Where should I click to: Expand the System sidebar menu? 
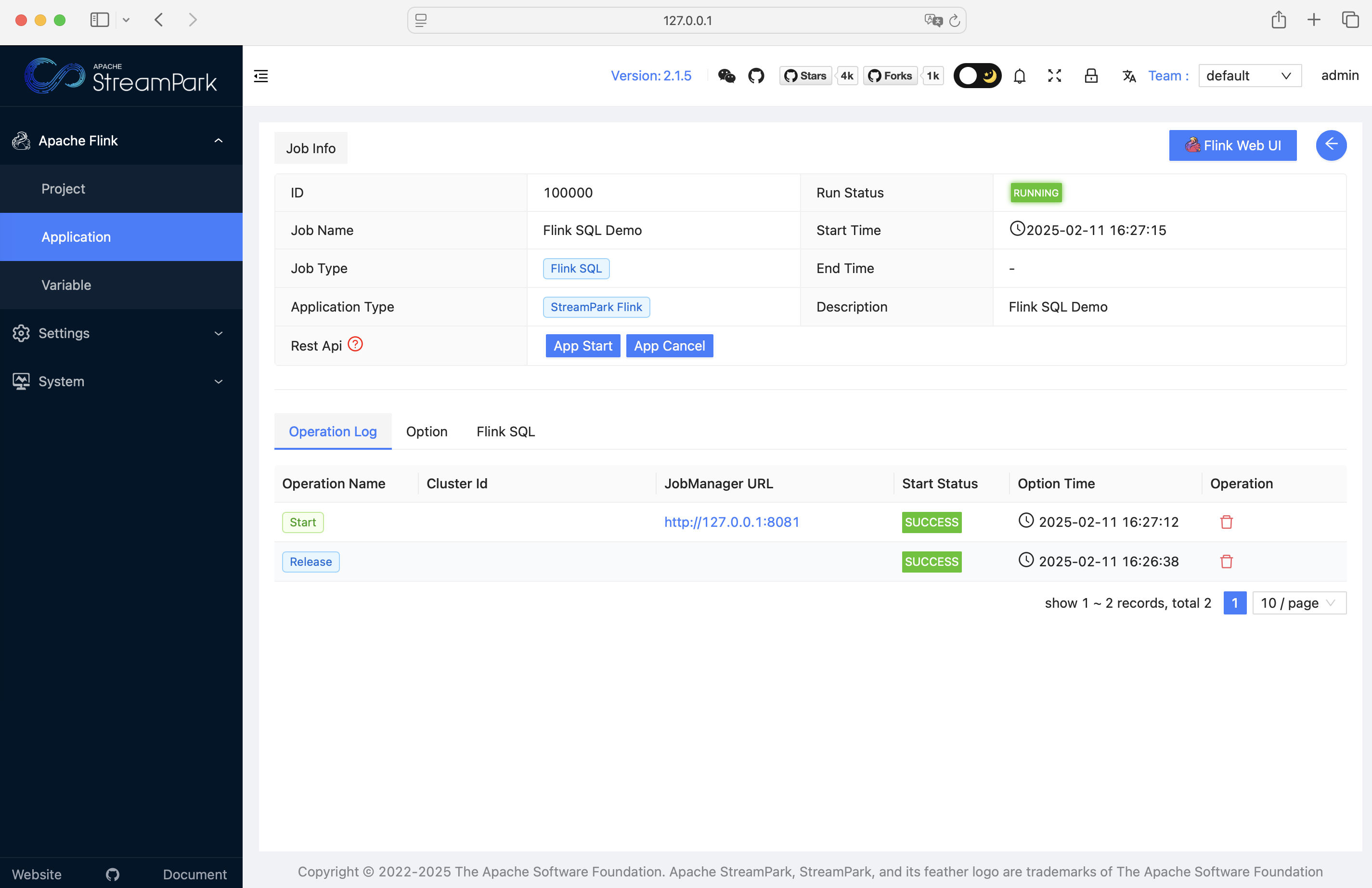pos(121,381)
